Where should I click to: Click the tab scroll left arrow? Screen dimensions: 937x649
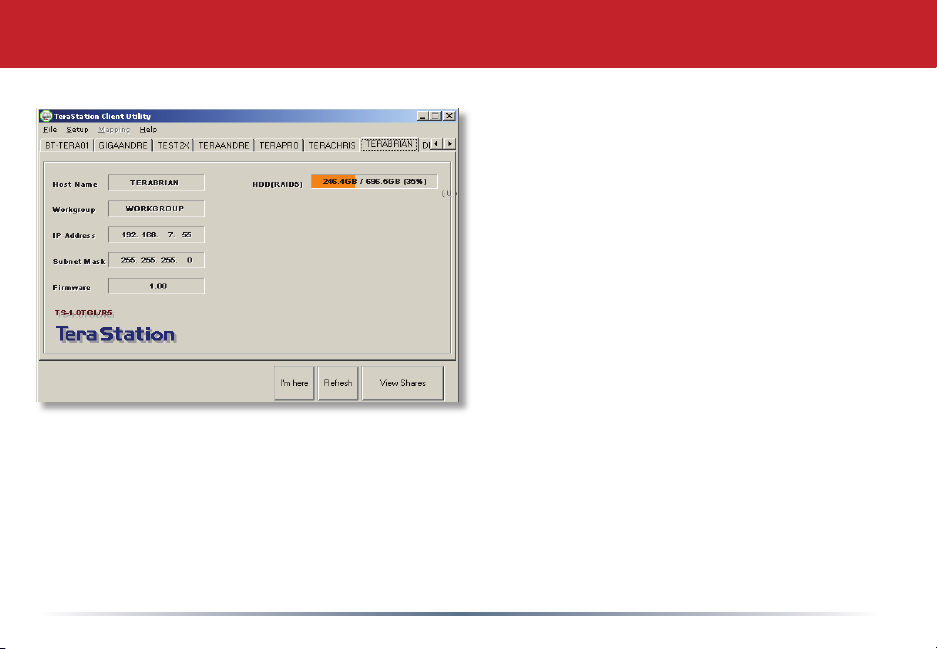coord(436,144)
